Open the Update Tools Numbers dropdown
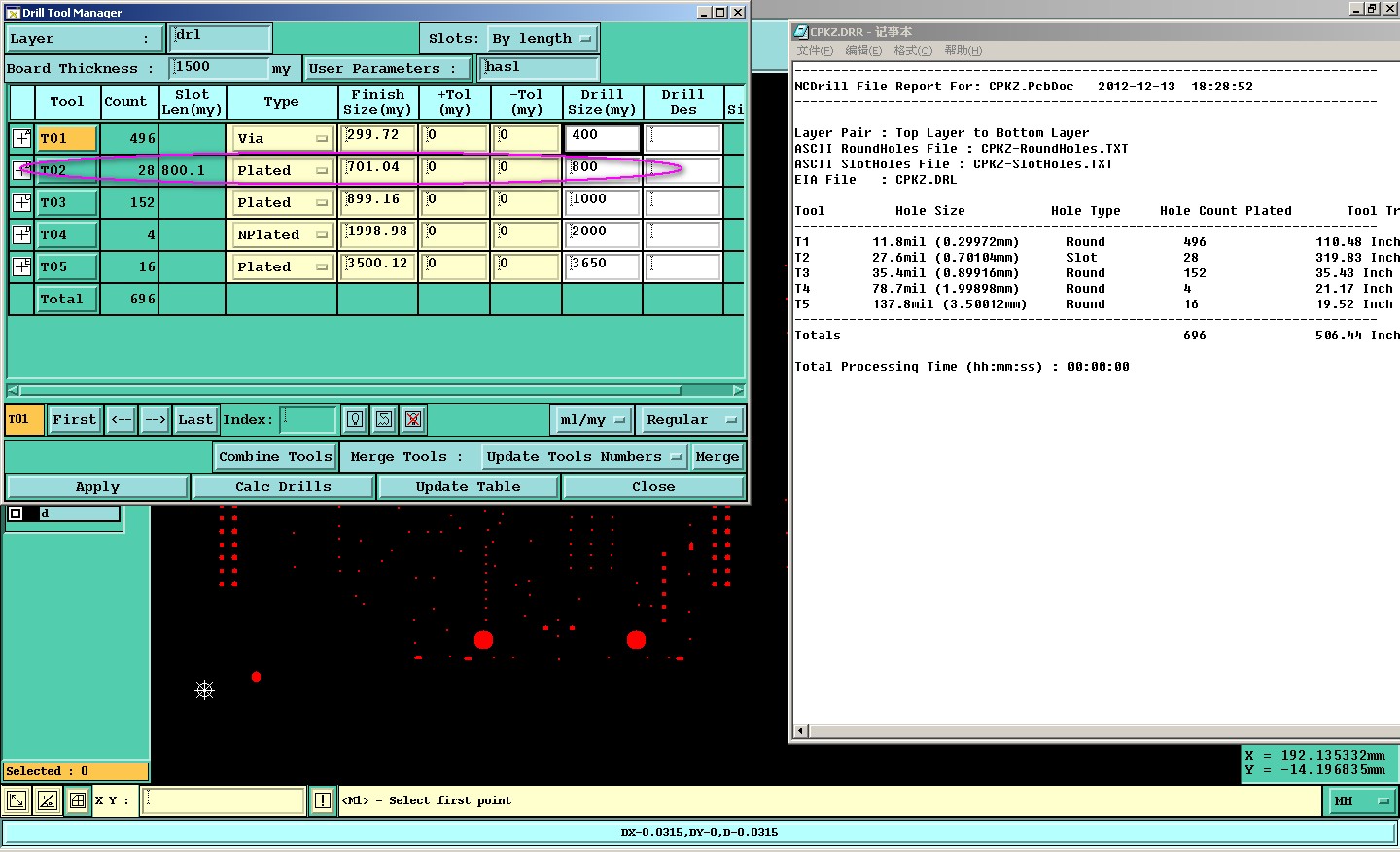1400x852 pixels. 583,456
